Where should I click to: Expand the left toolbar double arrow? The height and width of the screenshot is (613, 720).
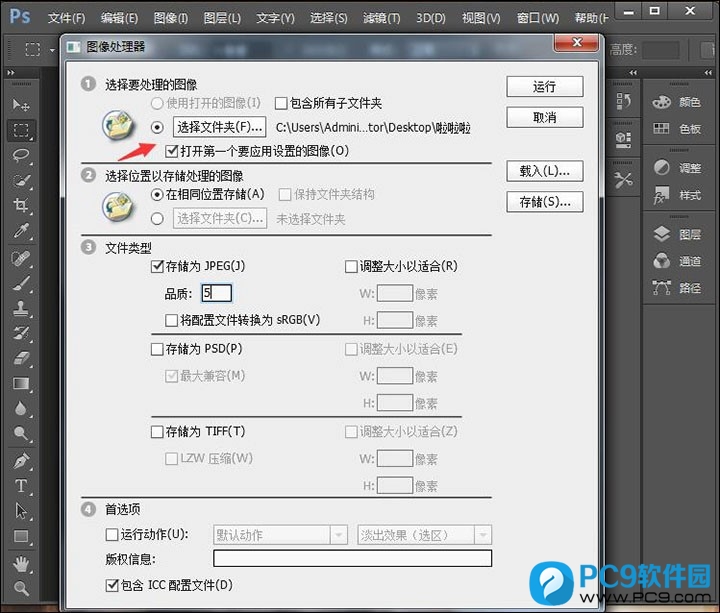point(11,73)
